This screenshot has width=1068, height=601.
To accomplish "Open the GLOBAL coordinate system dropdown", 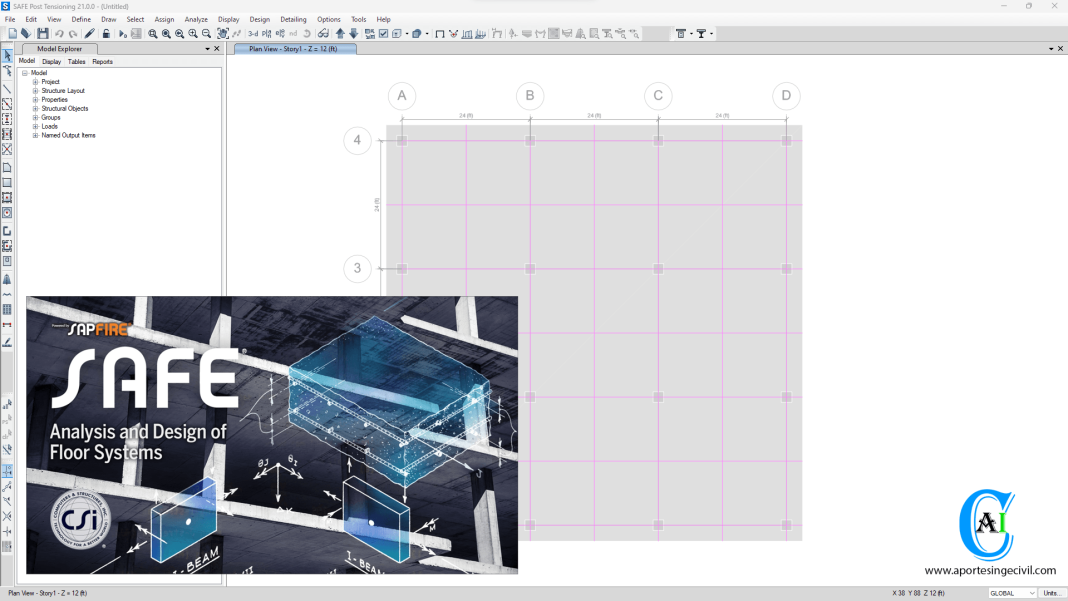I will (x=1012, y=593).
